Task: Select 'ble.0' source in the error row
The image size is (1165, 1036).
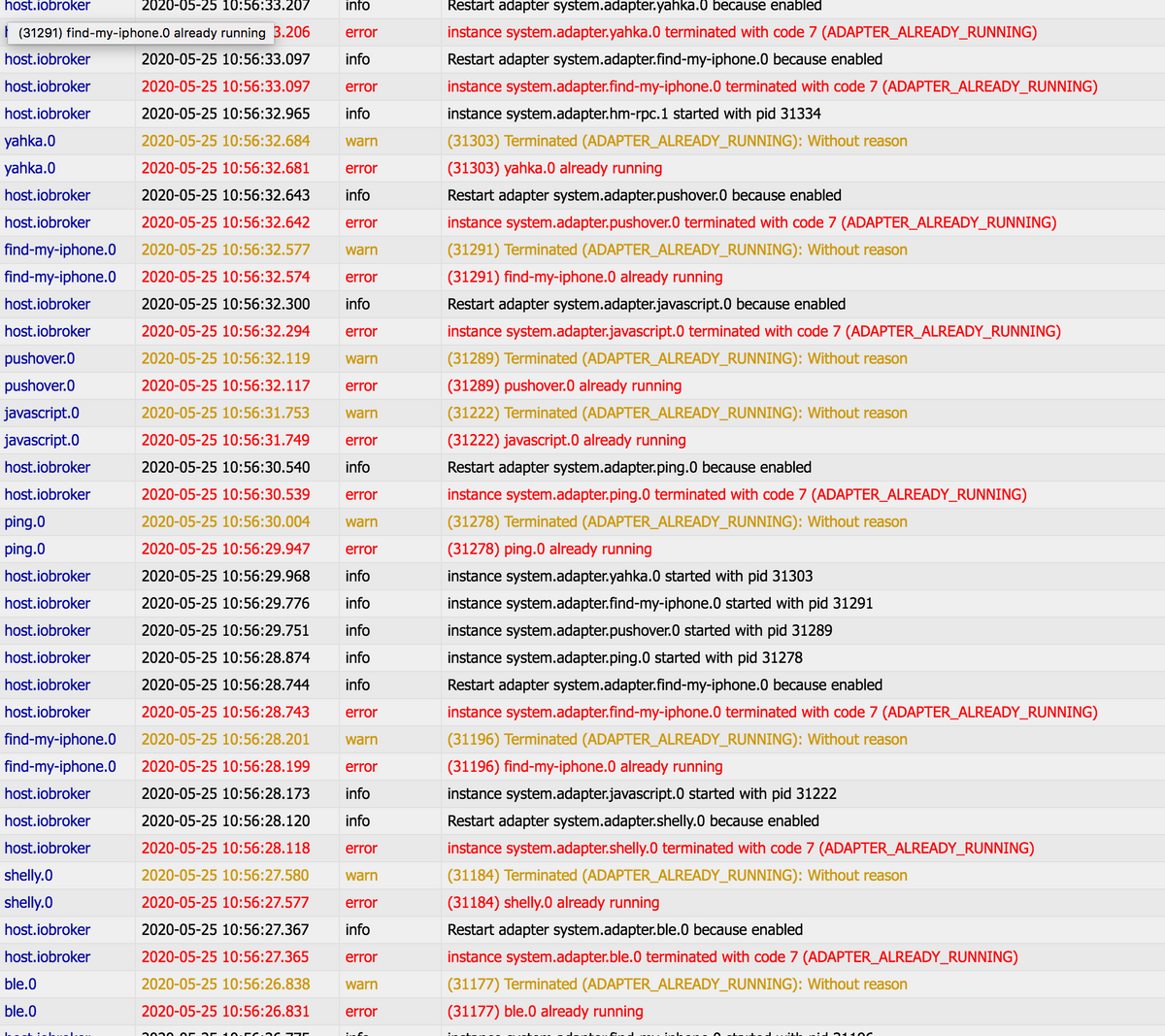Action: tap(20, 1011)
